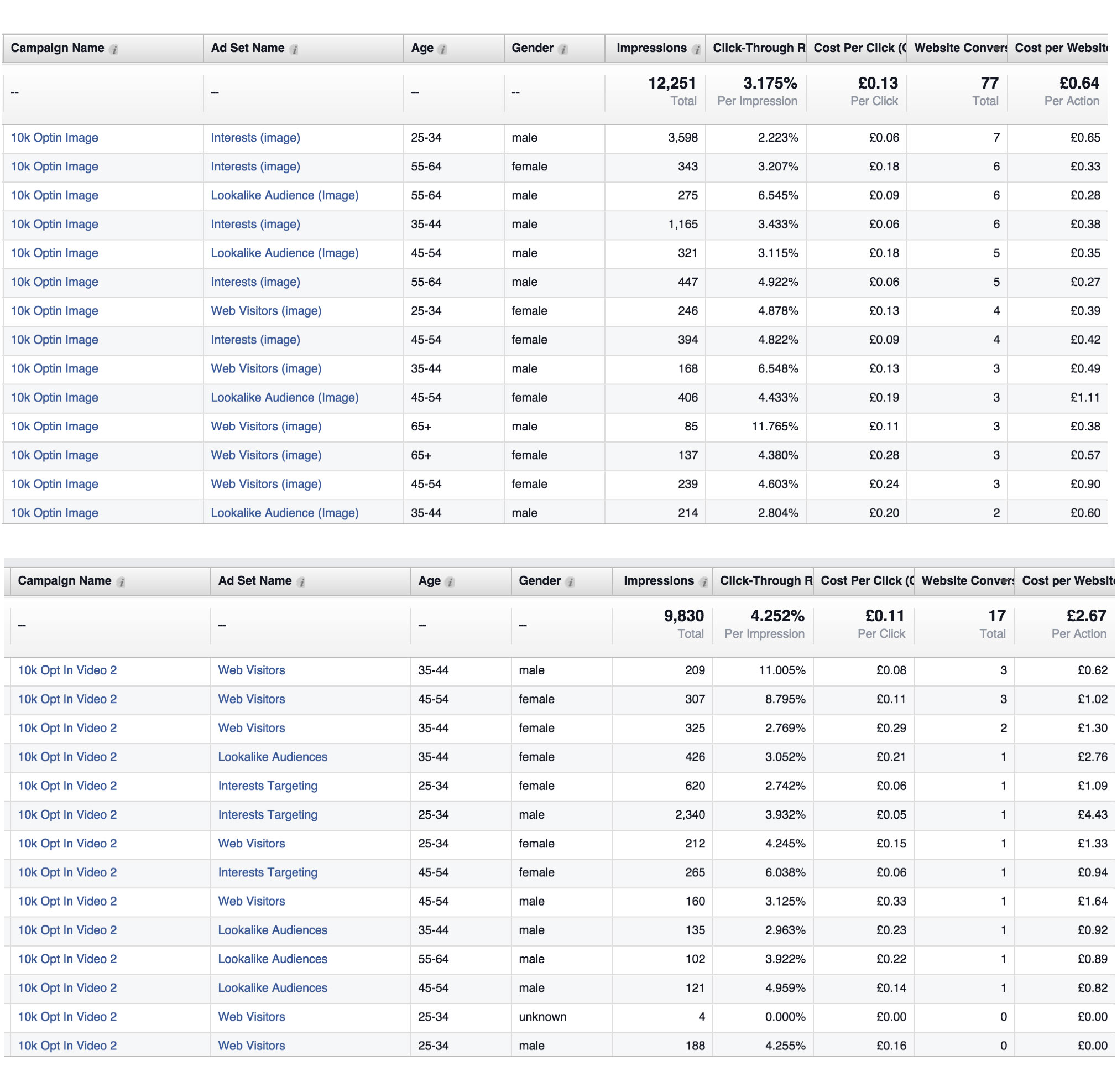The image size is (1117, 1092).
Task: Open Web Visitors ad set with 11.005% click-through
Action: click(x=251, y=670)
